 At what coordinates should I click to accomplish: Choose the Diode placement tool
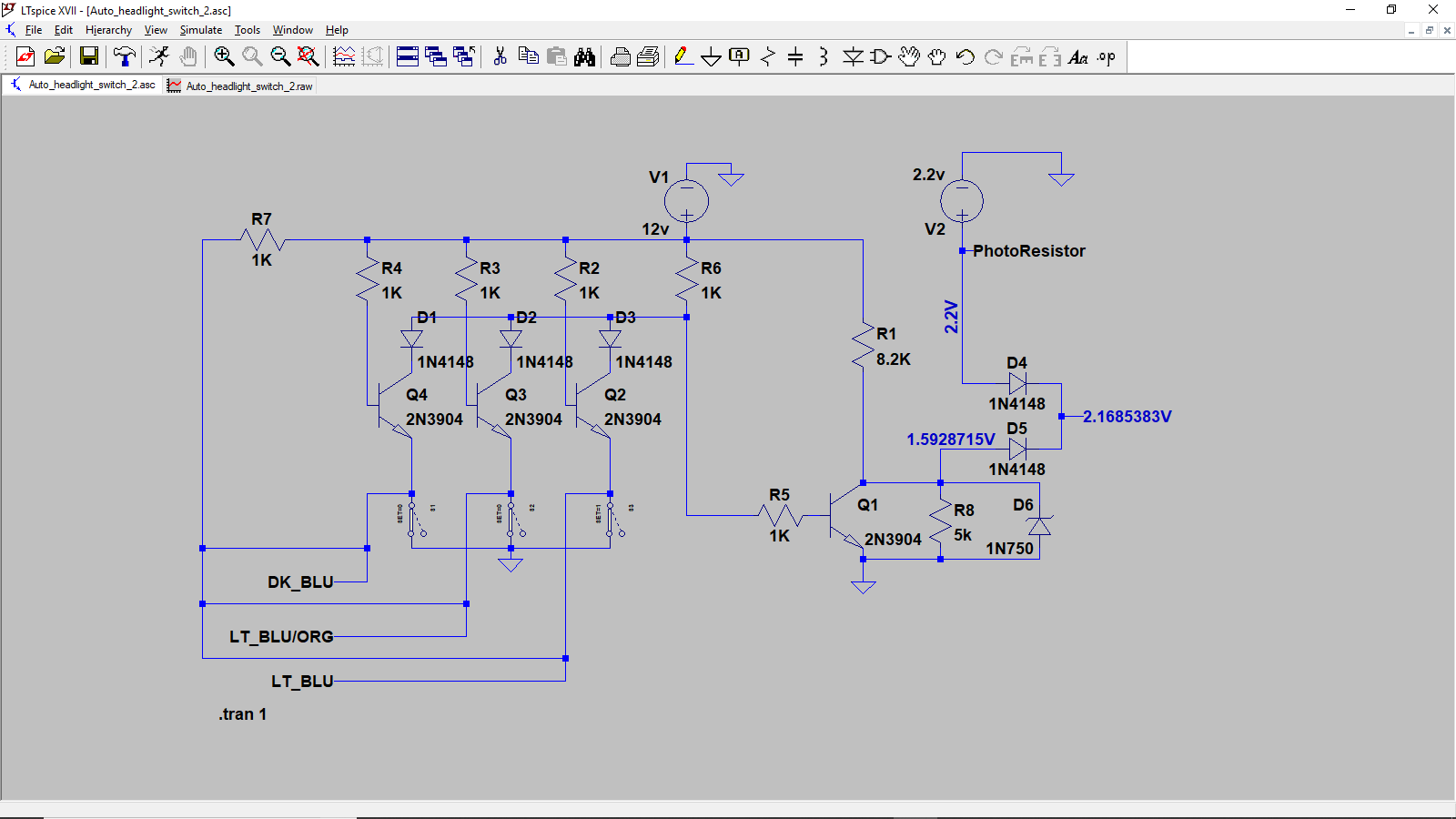click(852, 57)
